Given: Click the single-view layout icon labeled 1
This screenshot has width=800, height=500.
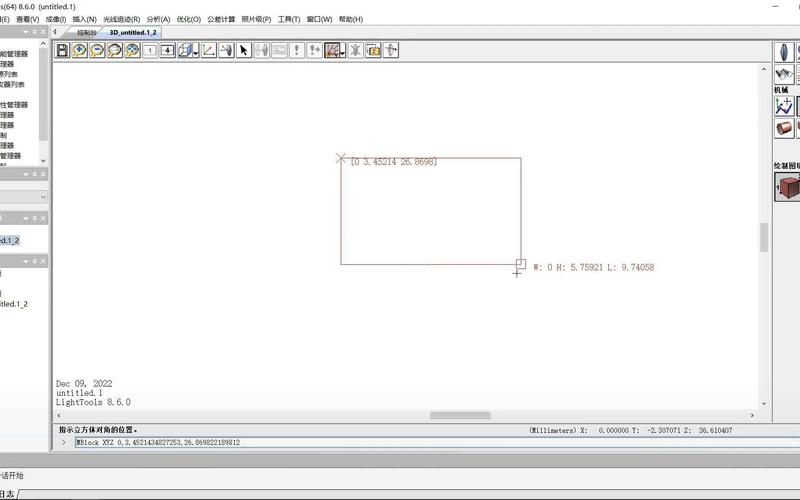Looking at the screenshot, I should (150, 50).
